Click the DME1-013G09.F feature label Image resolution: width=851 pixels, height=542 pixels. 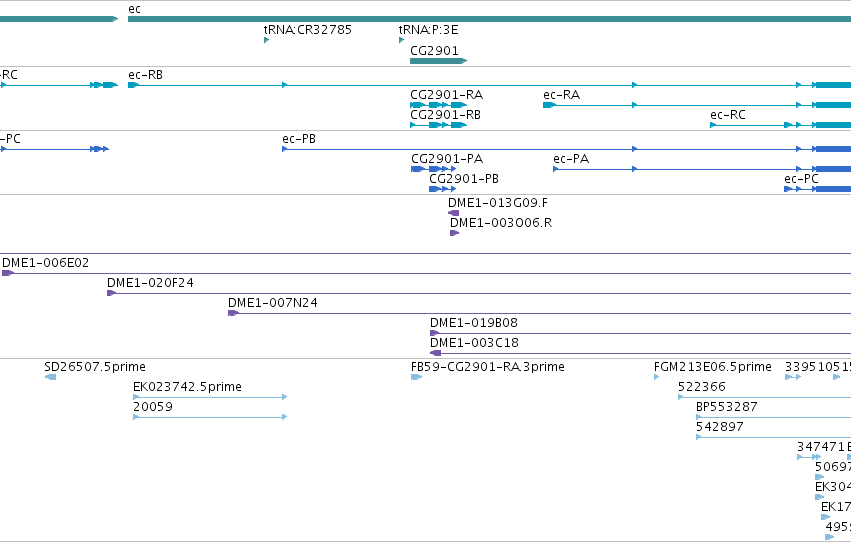point(498,203)
